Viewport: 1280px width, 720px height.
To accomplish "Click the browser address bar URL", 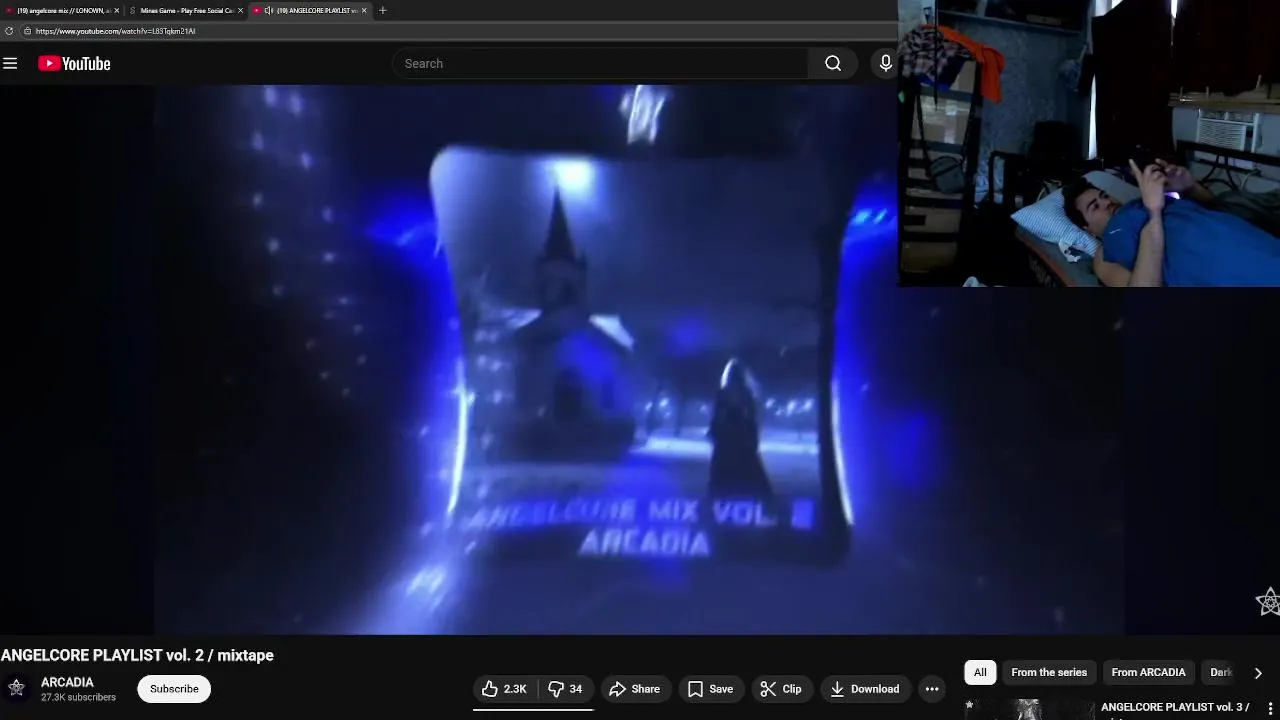I will (x=115, y=31).
